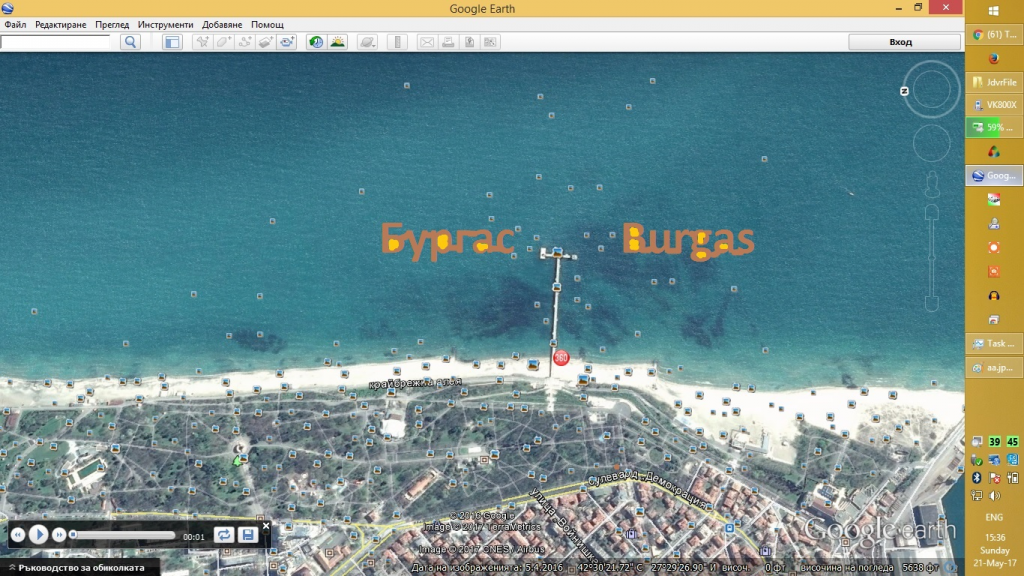Click the tour rewind button
Screen dimensions: 1024x576
click(18, 535)
